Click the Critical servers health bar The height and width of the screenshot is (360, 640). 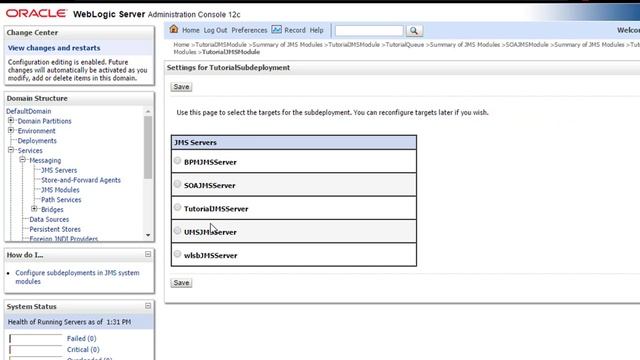click(x=36, y=349)
